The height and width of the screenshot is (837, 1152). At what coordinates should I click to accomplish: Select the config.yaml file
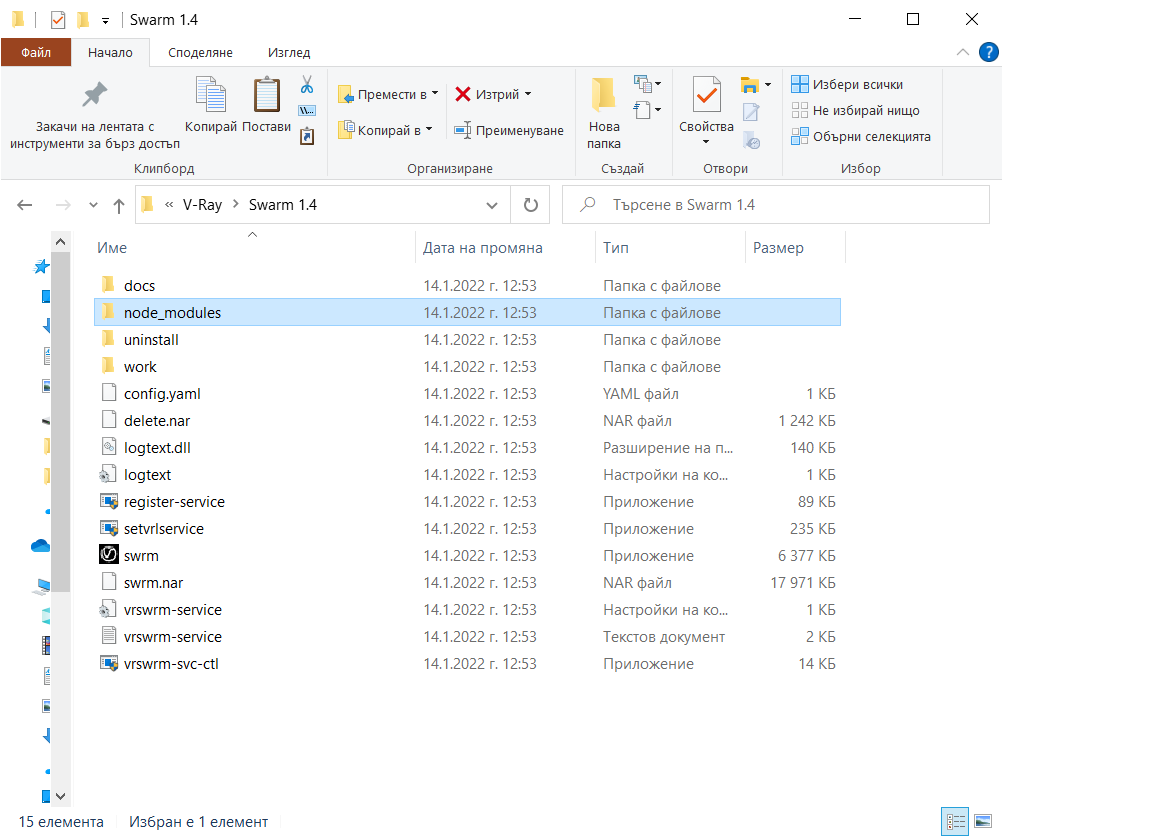coord(467,393)
